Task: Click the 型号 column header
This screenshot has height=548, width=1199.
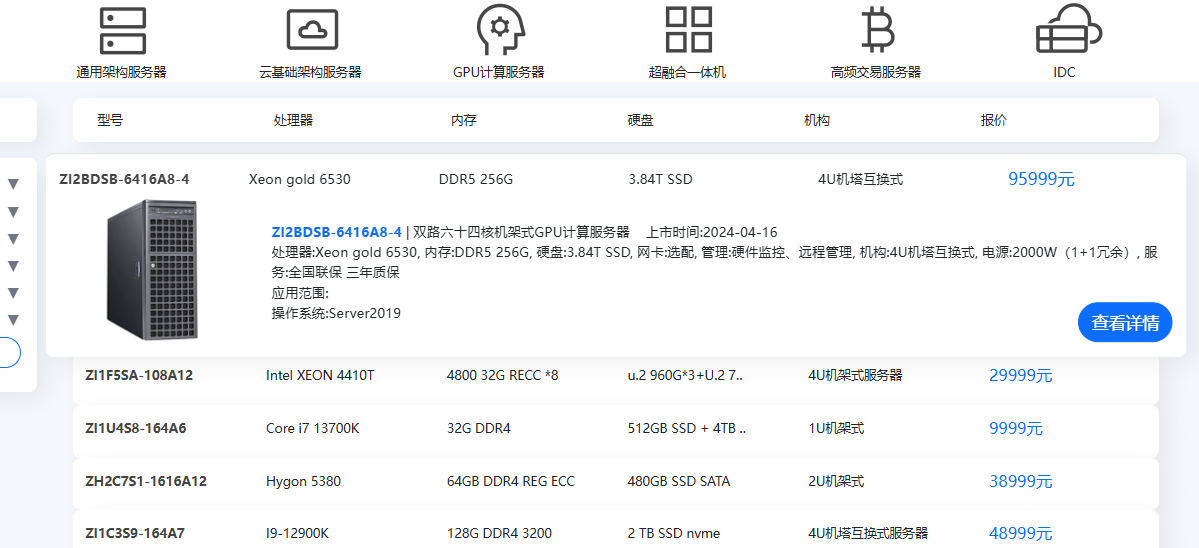Action: (110, 120)
